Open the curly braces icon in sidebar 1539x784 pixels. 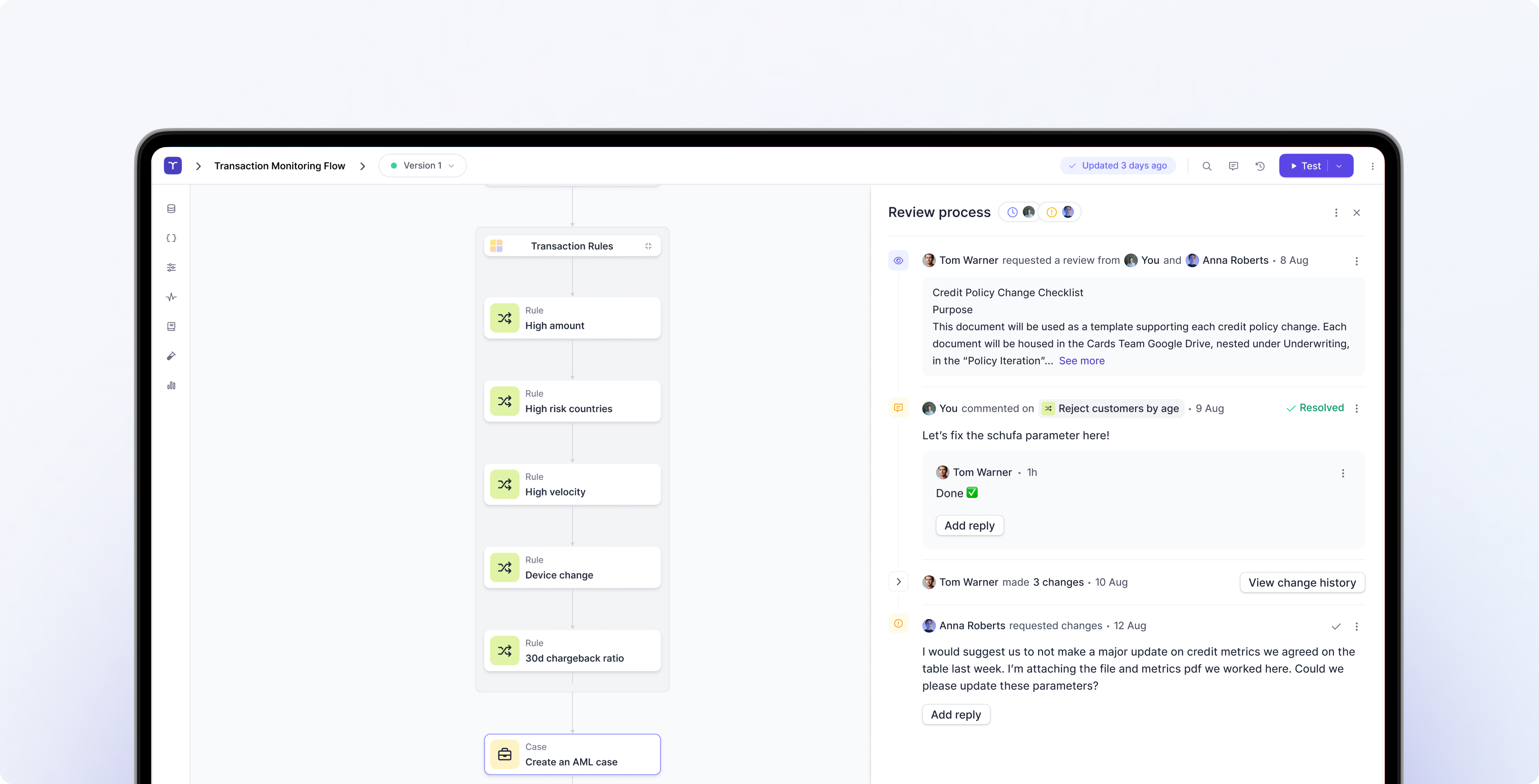(171, 238)
